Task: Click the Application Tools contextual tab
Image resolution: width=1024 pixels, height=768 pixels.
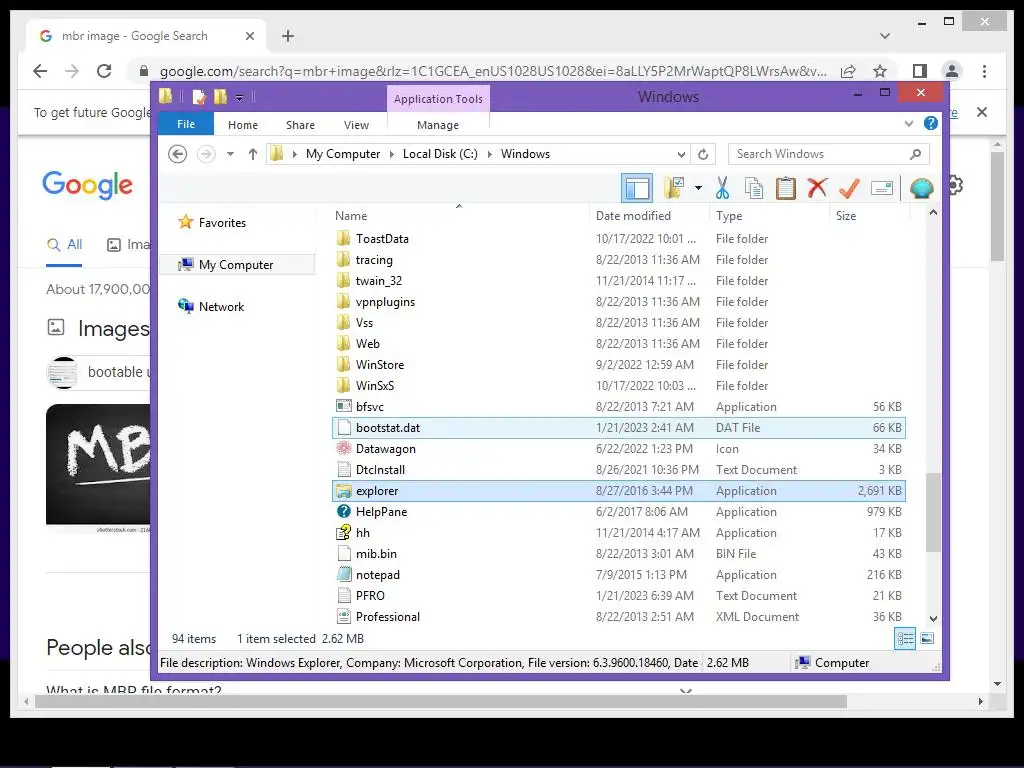Action: (x=438, y=99)
